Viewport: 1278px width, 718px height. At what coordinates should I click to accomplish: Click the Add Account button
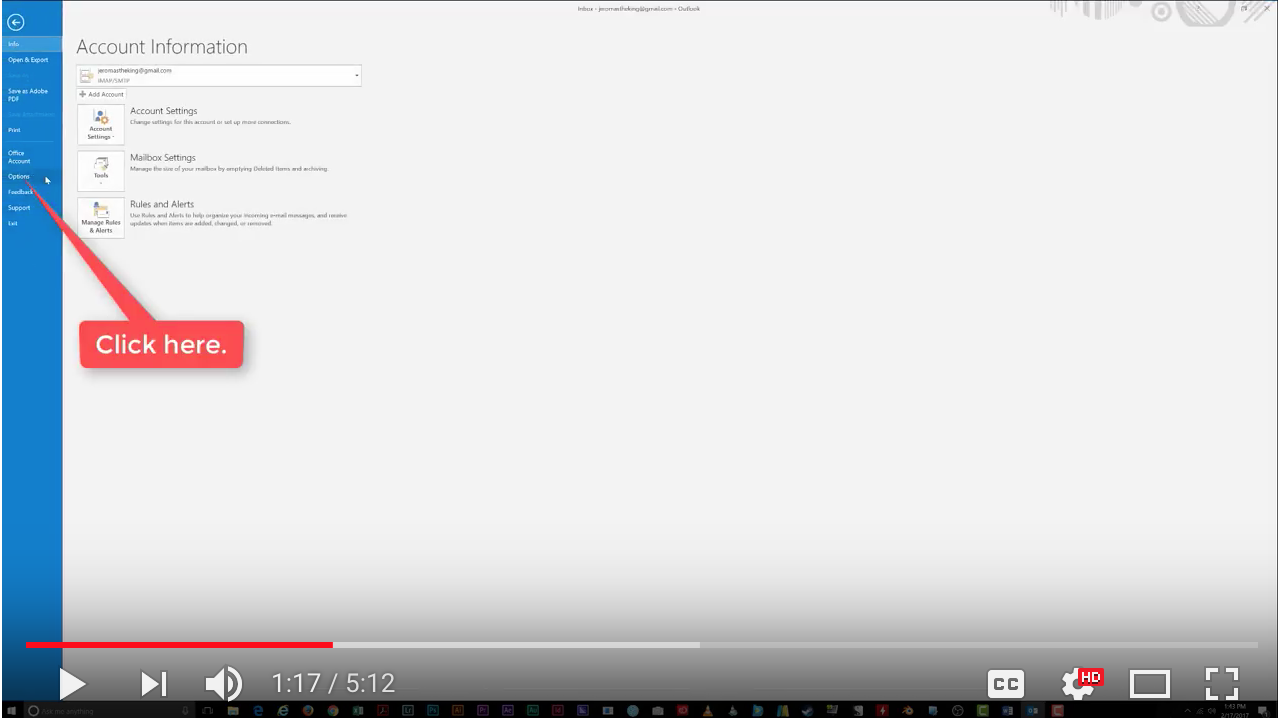[x=102, y=94]
